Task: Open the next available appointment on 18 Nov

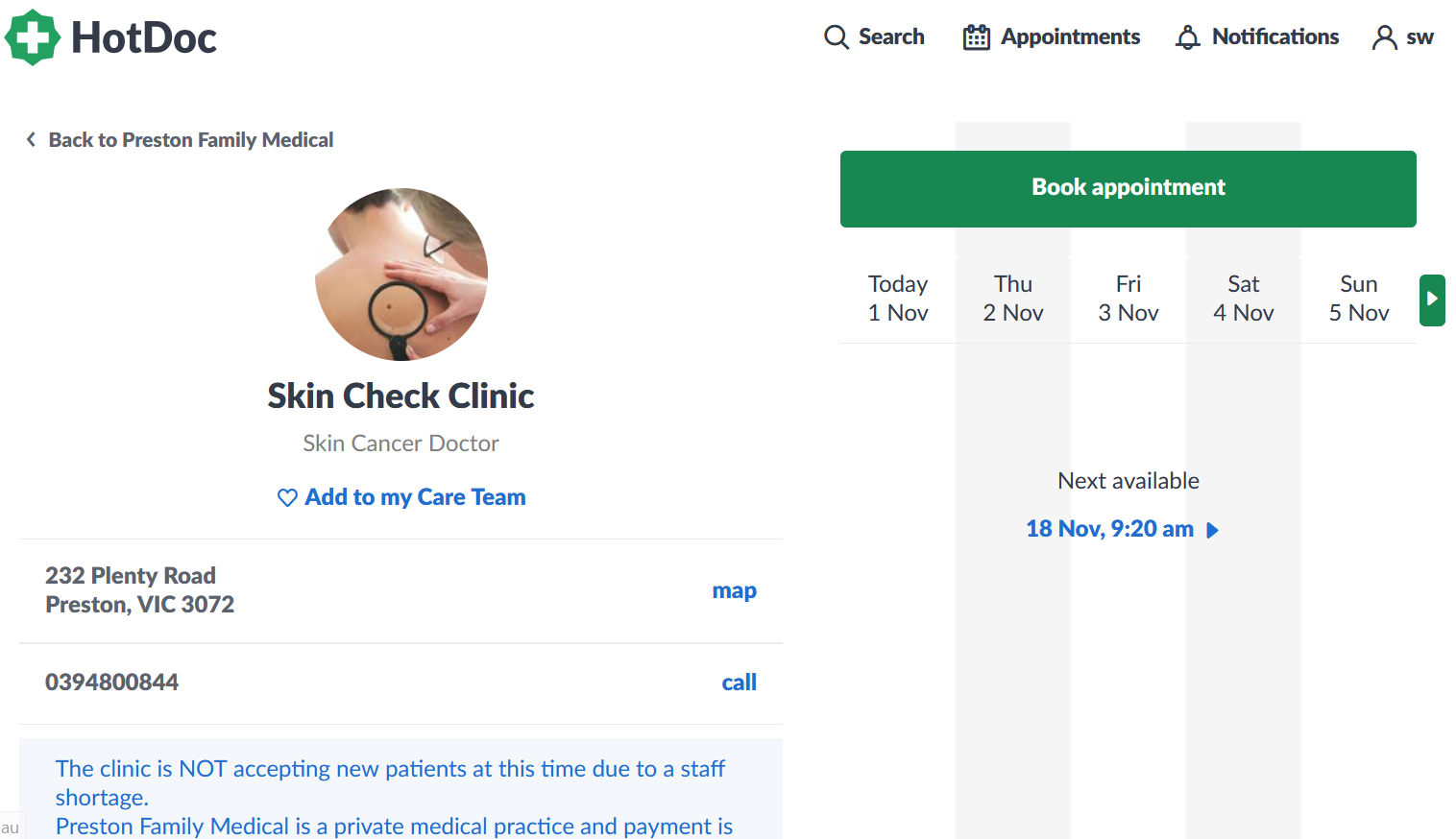Action: click(1109, 528)
